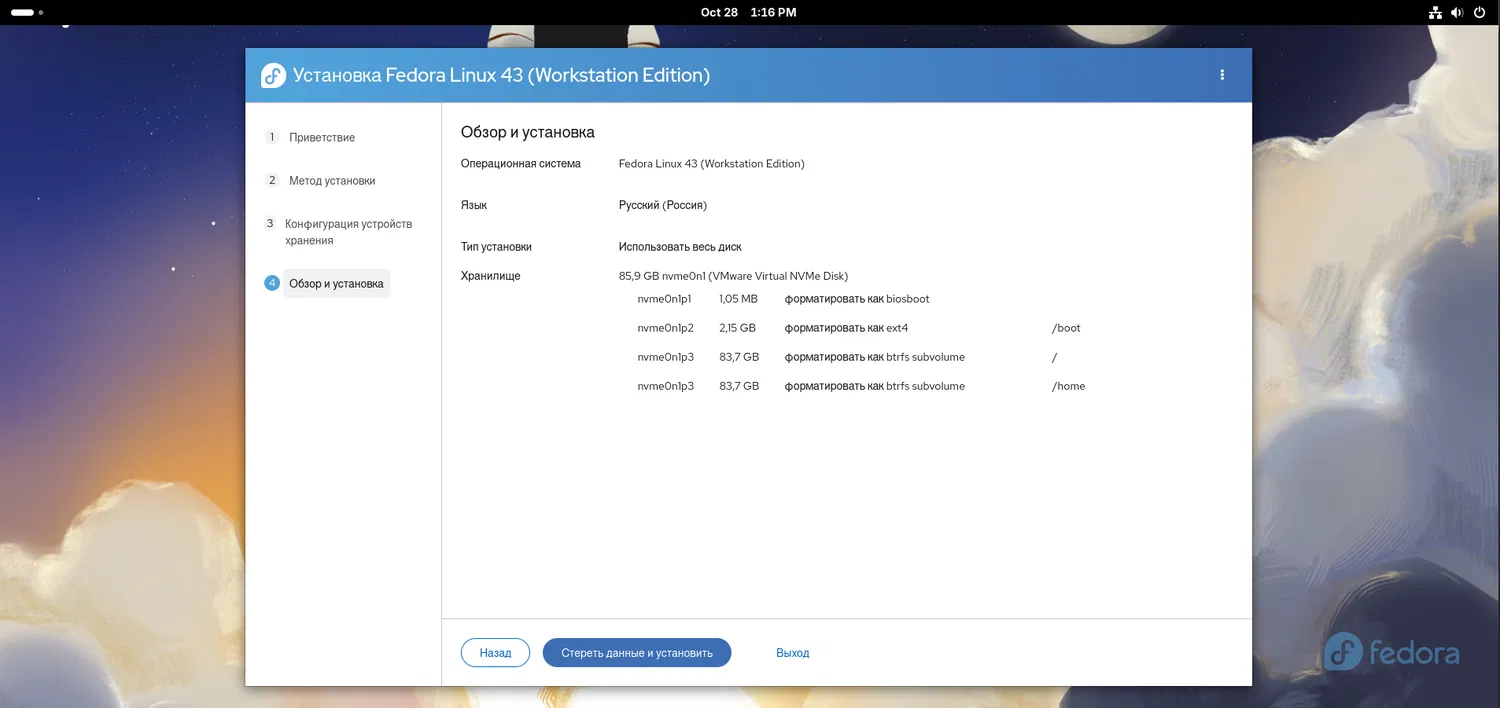Open the kebab menu in installer header
The width and height of the screenshot is (1500, 708).
pos(1221,75)
